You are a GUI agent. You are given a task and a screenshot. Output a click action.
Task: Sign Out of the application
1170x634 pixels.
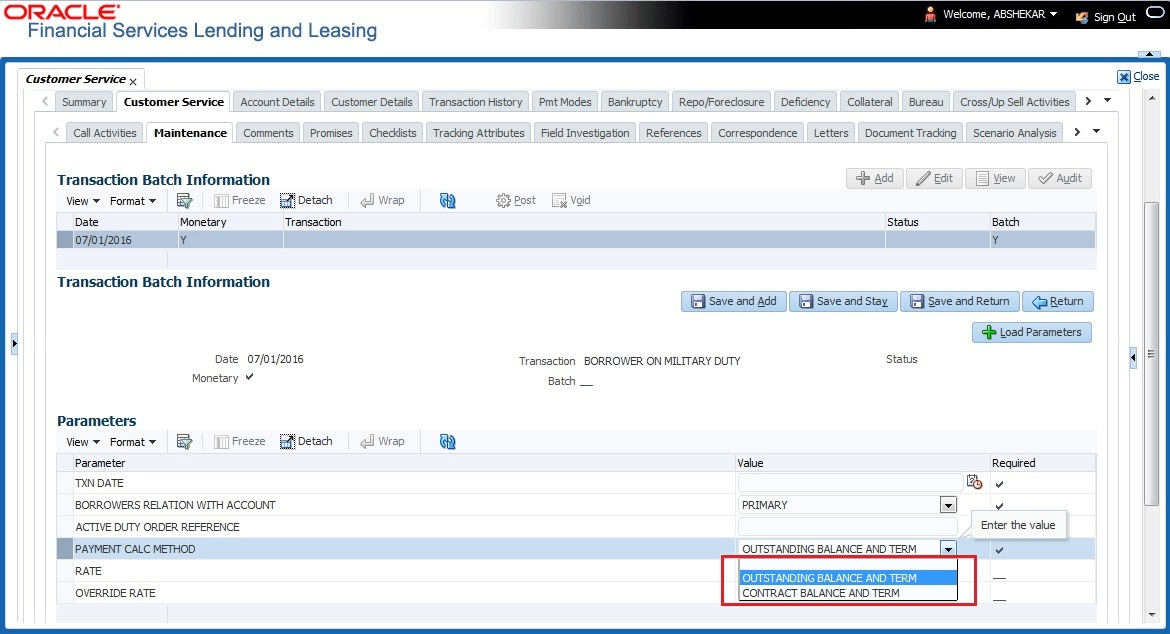click(x=1106, y=16)
